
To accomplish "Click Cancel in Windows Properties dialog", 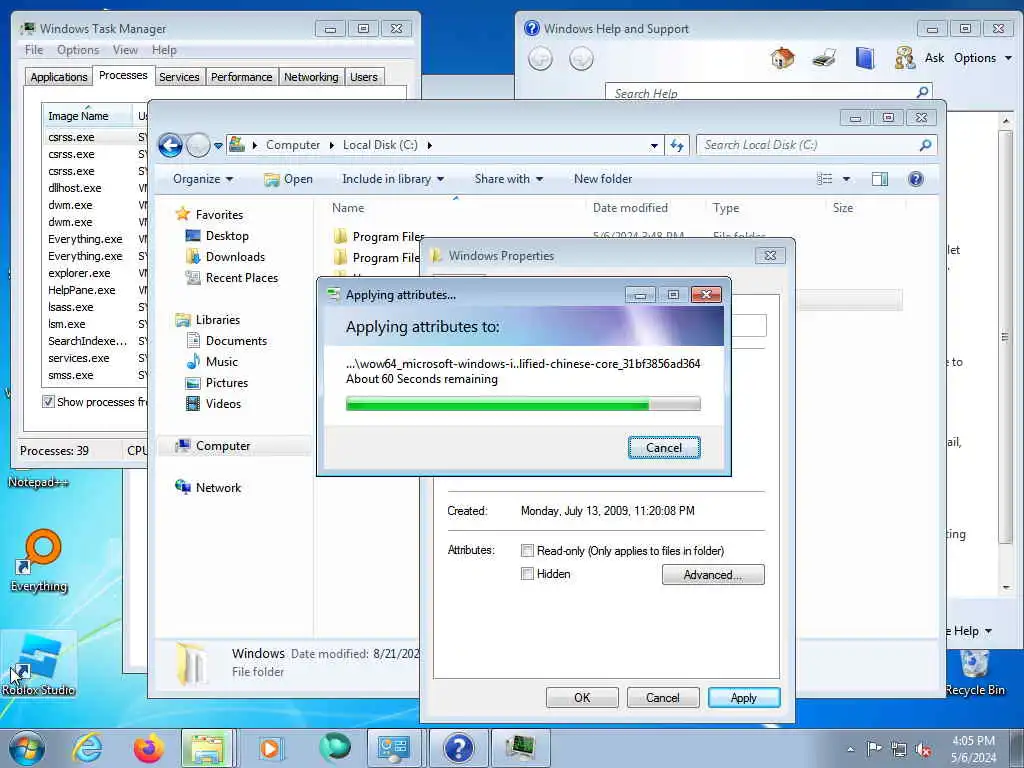I will [x=663, y=698].
